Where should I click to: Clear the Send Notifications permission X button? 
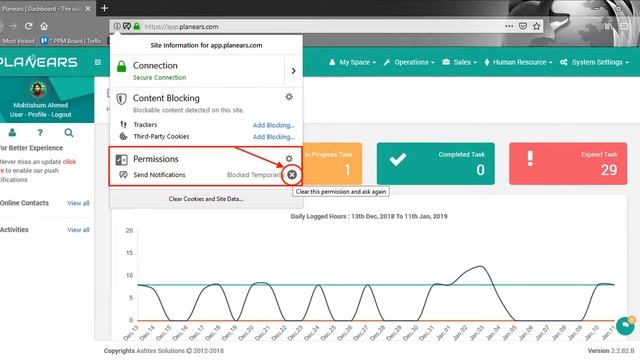pyautogui.click(x=292, y=175)
